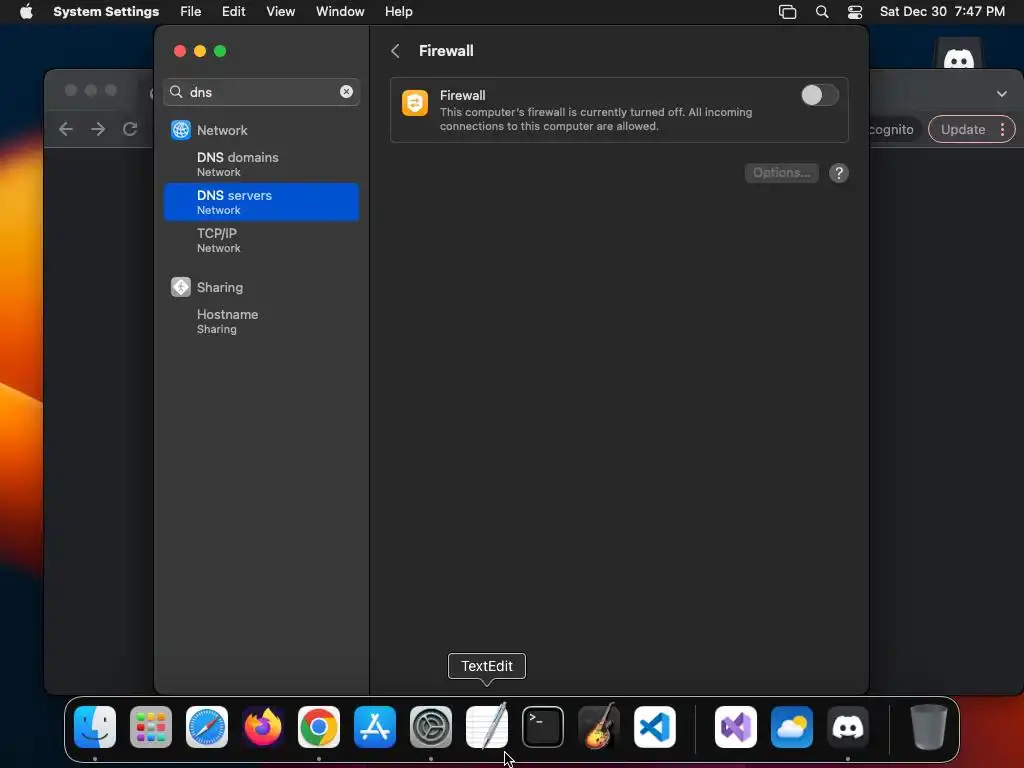
Task: Open GarageBand guitar icon in Dock
Action: point(599,727)
